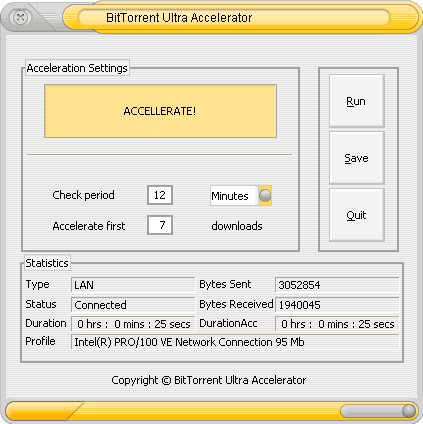Click the Bytes Received value 1940045
The image size is (423, 424).
pos(337,305)
